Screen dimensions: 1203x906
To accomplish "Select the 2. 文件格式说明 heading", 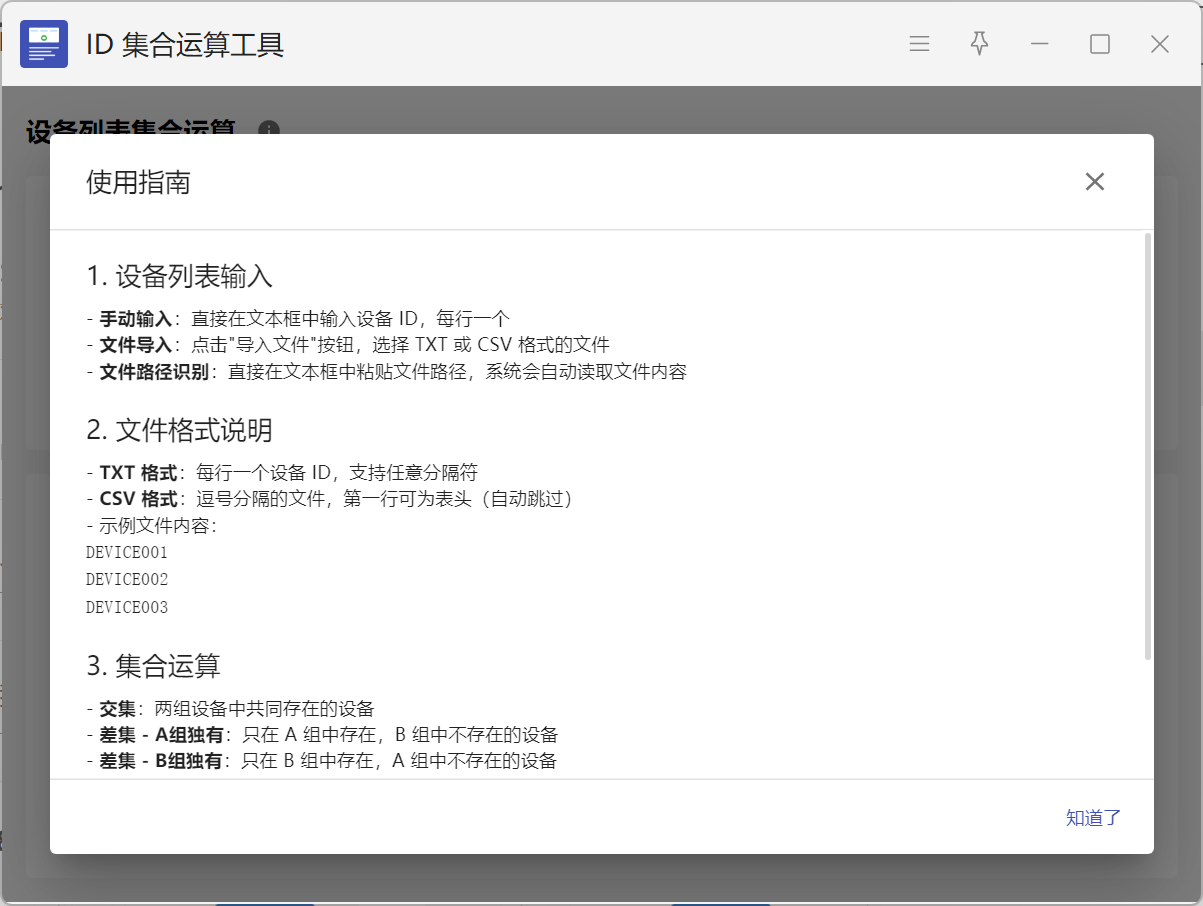I will pyautogui.click(x=180, y=430).
